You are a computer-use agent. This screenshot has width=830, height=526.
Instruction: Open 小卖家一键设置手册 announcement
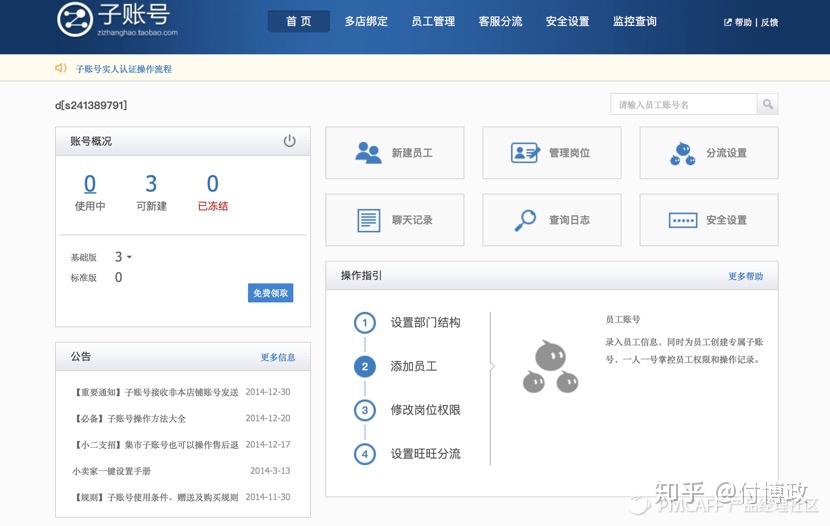click(112, 471)
